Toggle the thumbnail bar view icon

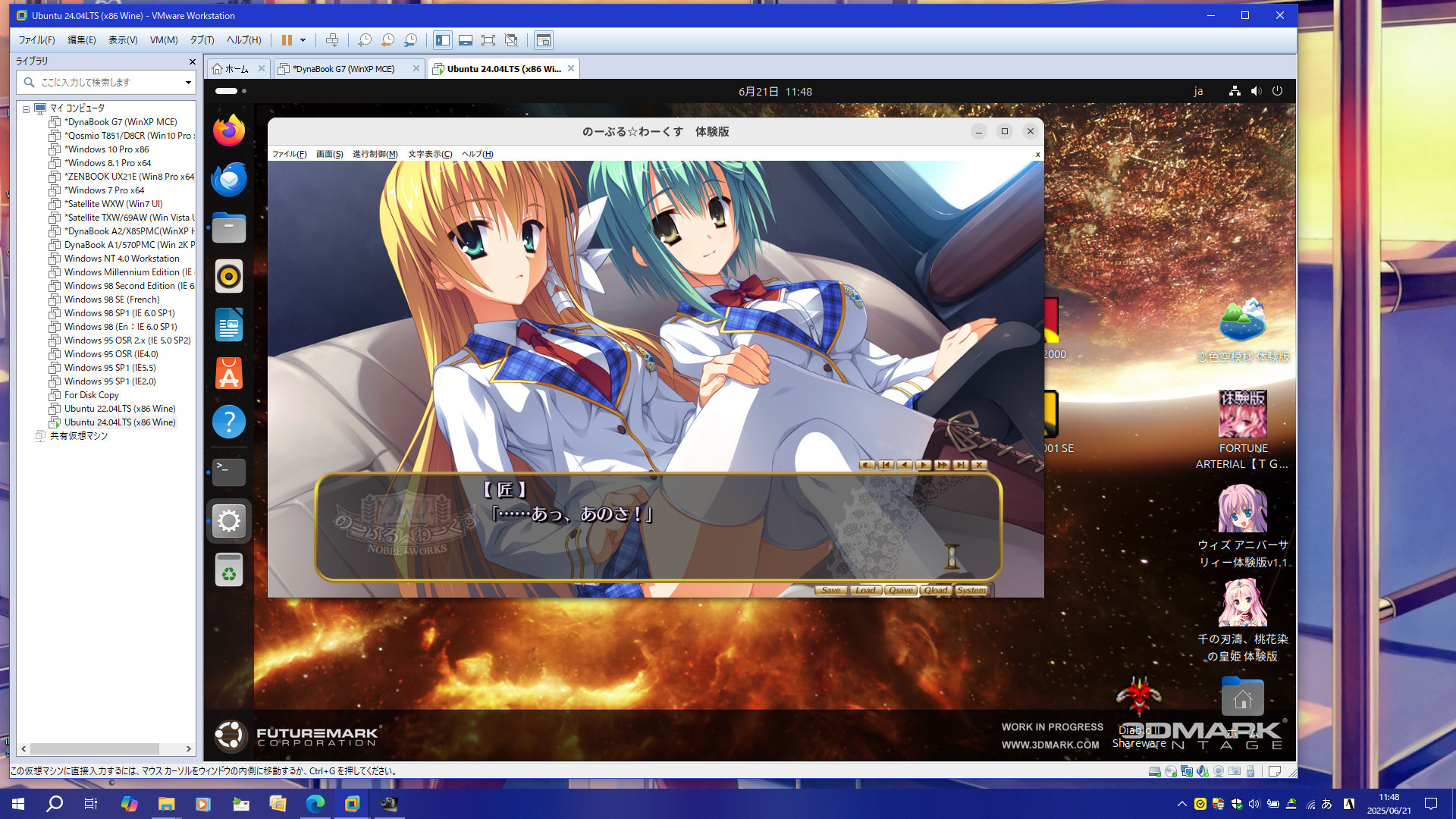click(466, 40)
